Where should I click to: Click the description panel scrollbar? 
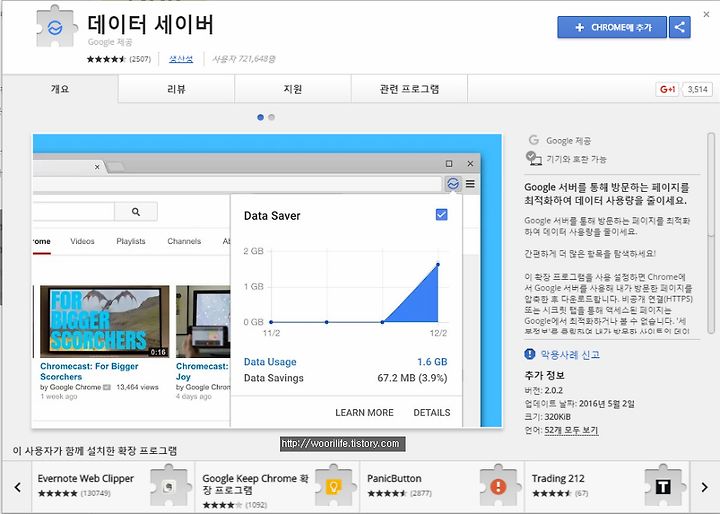coord(711,233)
